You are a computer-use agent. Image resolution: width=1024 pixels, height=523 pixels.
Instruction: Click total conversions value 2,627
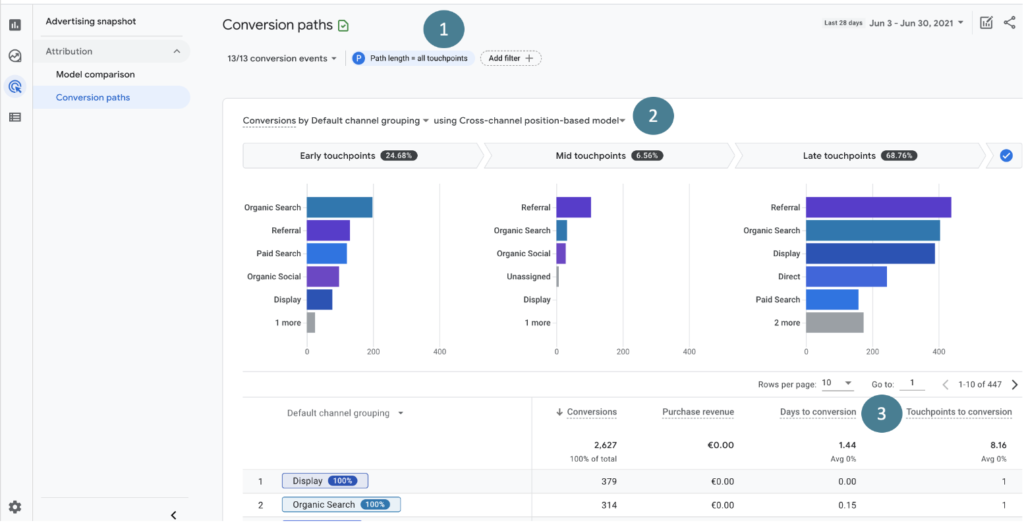coord(605,445)
